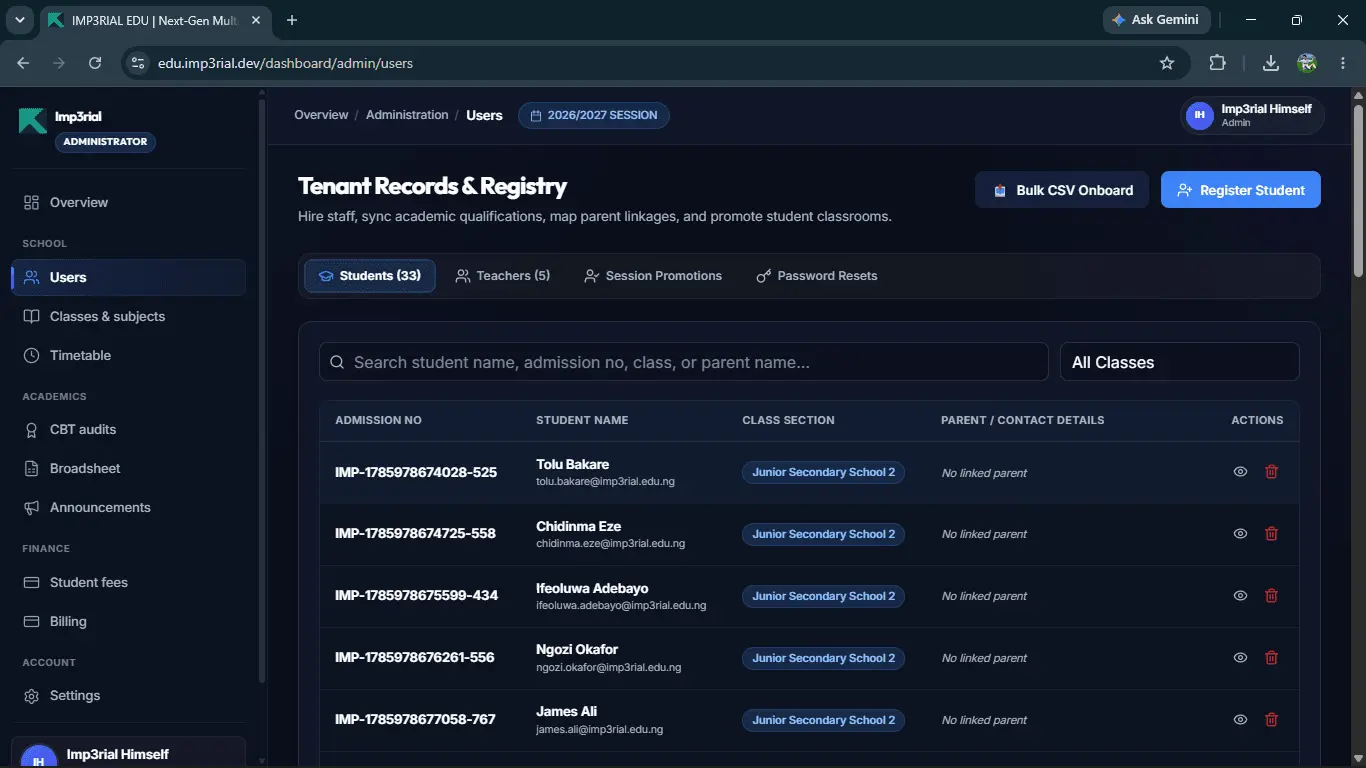This screenshot has height=768, width=1366.
Task: Expand the All Classes filter dropdown
Action: [x=1180, y=362]
